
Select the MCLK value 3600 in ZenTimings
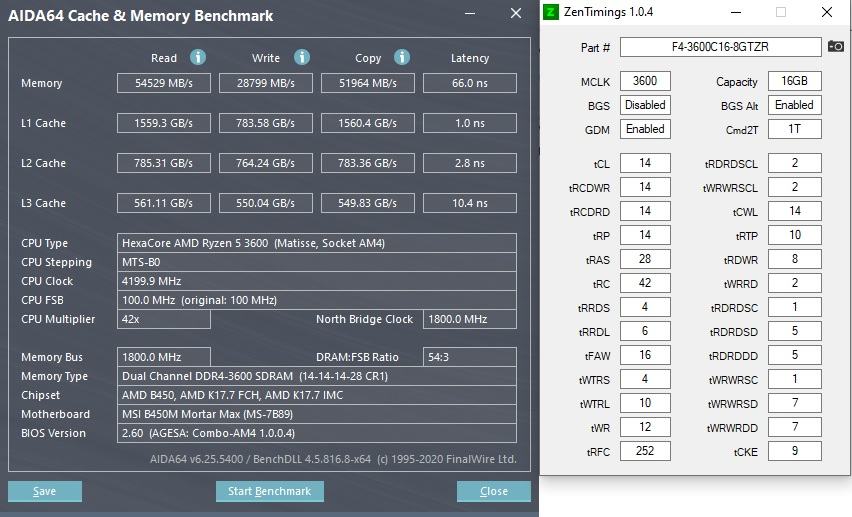(x=645, y=81)
